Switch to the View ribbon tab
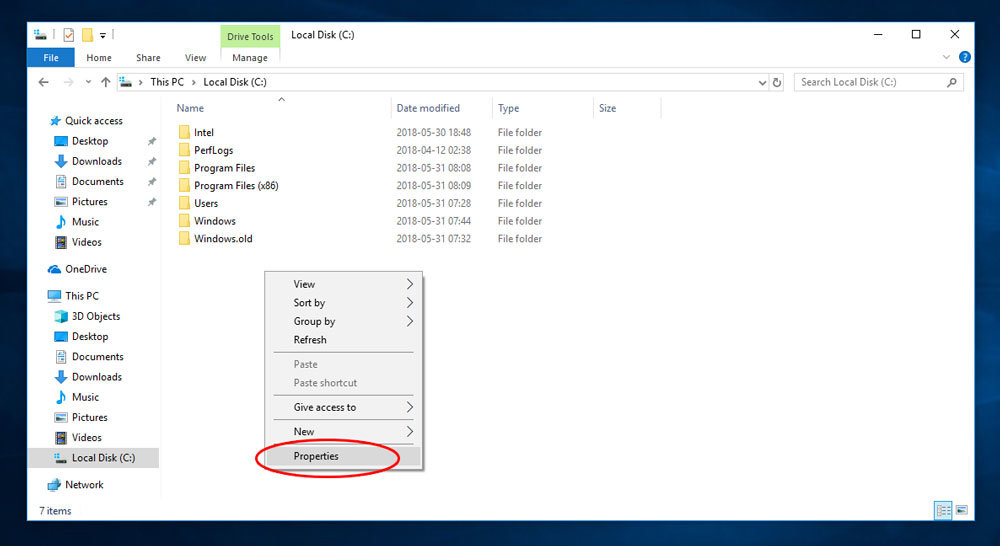The image size is (1000, 546). click(195, 57)
